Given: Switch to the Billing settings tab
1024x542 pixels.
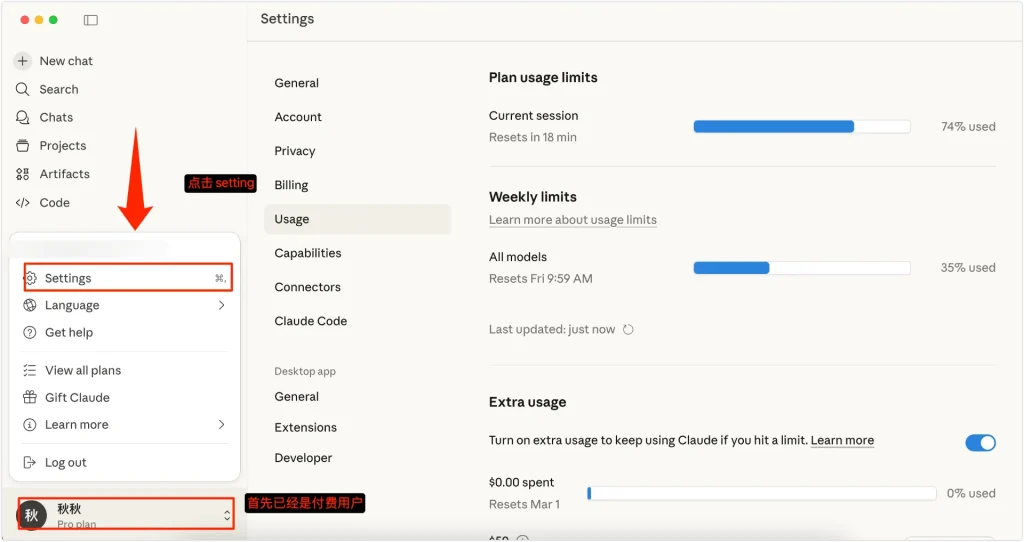Looking at the screenshot, I should tap(291, 185).
